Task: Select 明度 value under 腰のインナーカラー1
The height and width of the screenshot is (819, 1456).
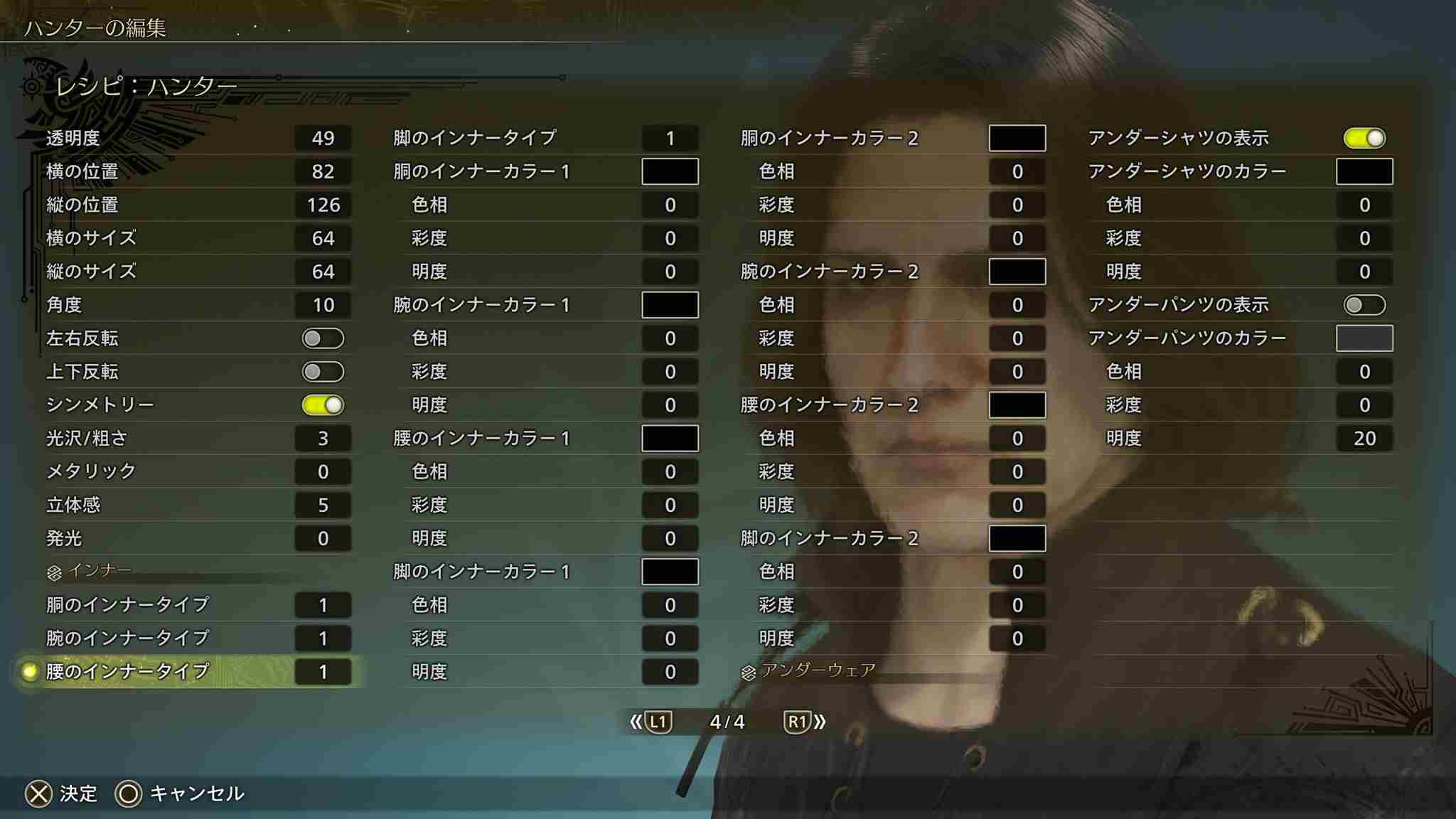Action: pos(670,538)
